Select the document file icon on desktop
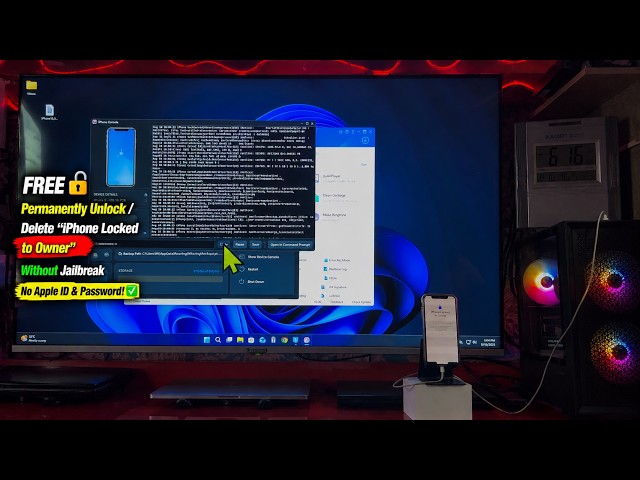Image resolution: width=640 pixels, height=480 pixels. pos(49,112)
